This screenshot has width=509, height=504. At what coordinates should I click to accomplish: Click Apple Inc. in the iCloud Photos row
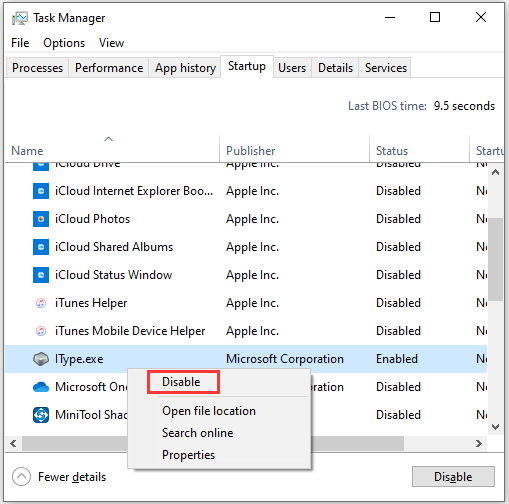point(252,219)
